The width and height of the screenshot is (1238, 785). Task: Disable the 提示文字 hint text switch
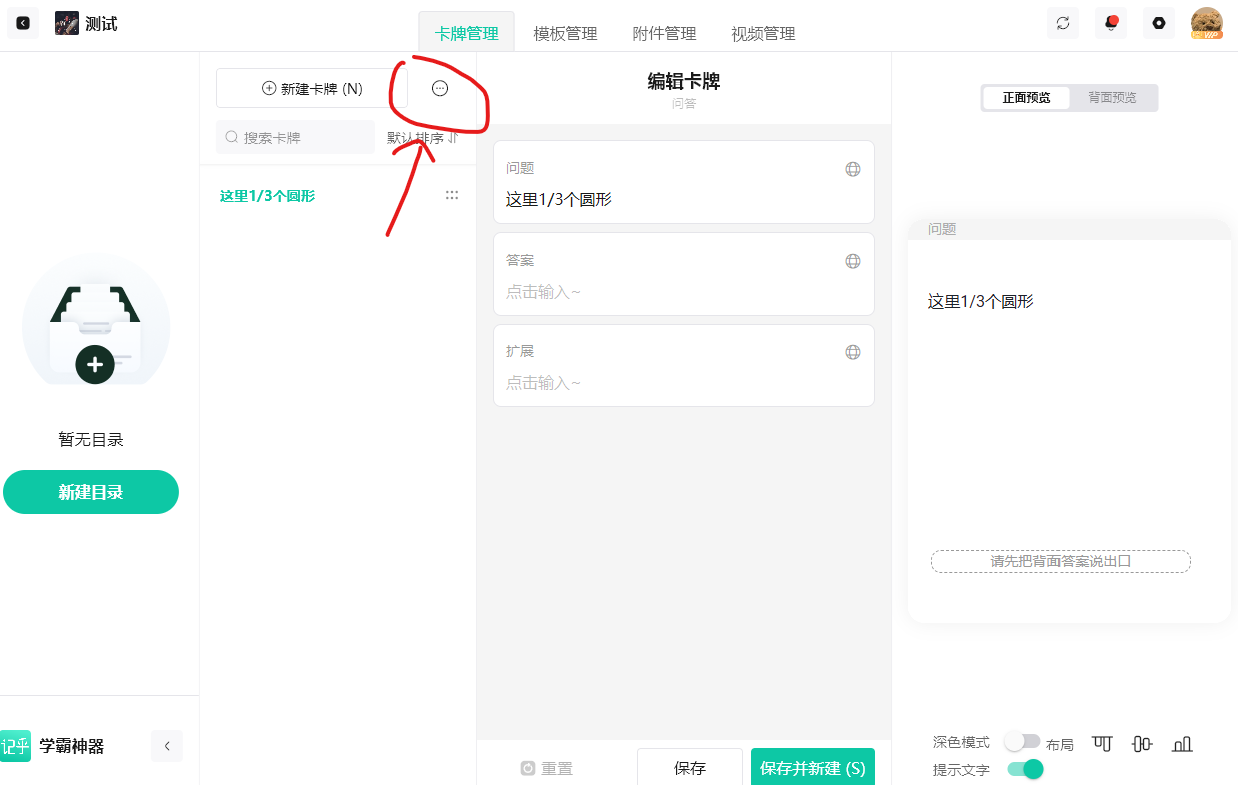[1025, 769]
